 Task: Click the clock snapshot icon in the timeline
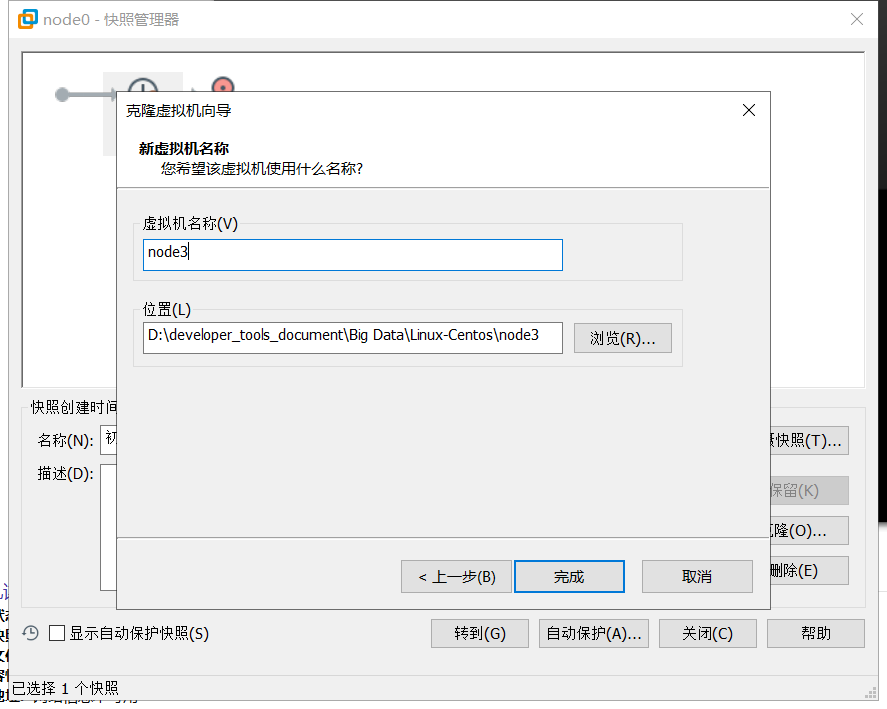(x=142, y=90)
